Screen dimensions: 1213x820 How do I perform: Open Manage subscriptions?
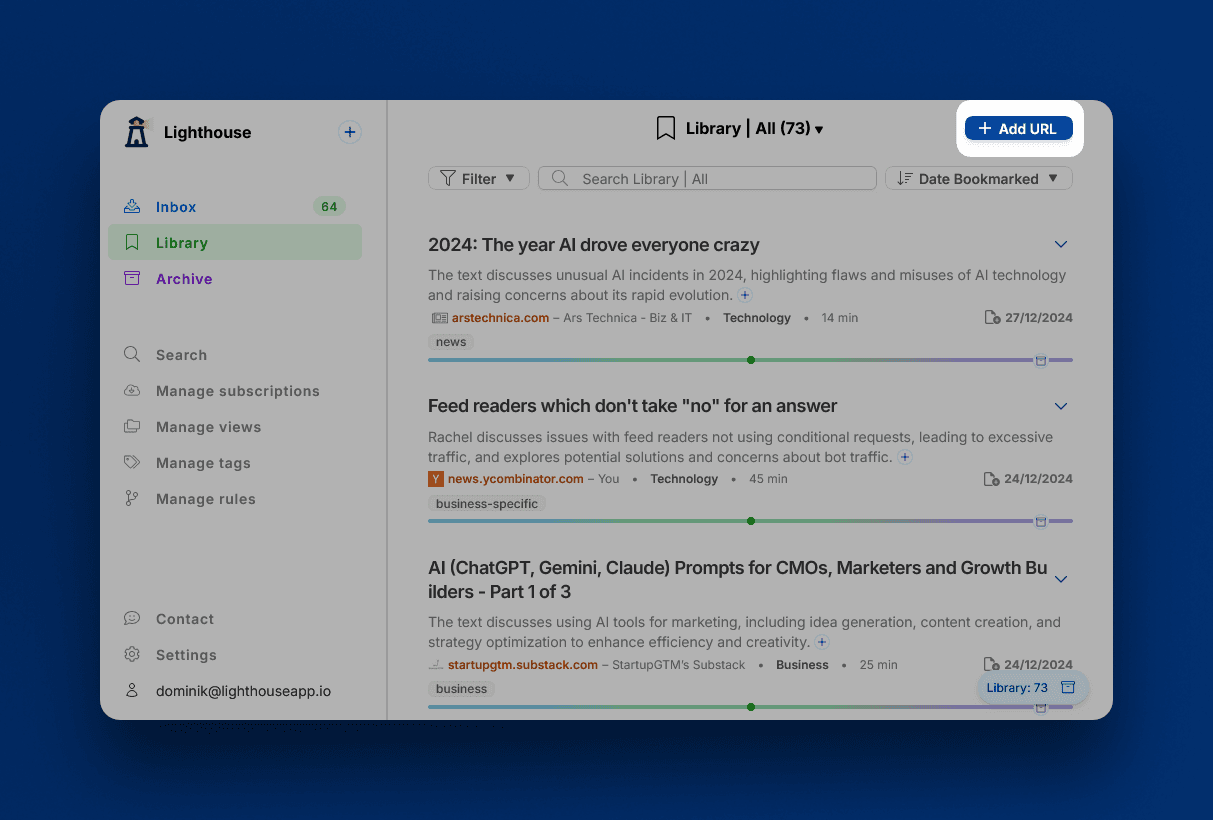237,391
